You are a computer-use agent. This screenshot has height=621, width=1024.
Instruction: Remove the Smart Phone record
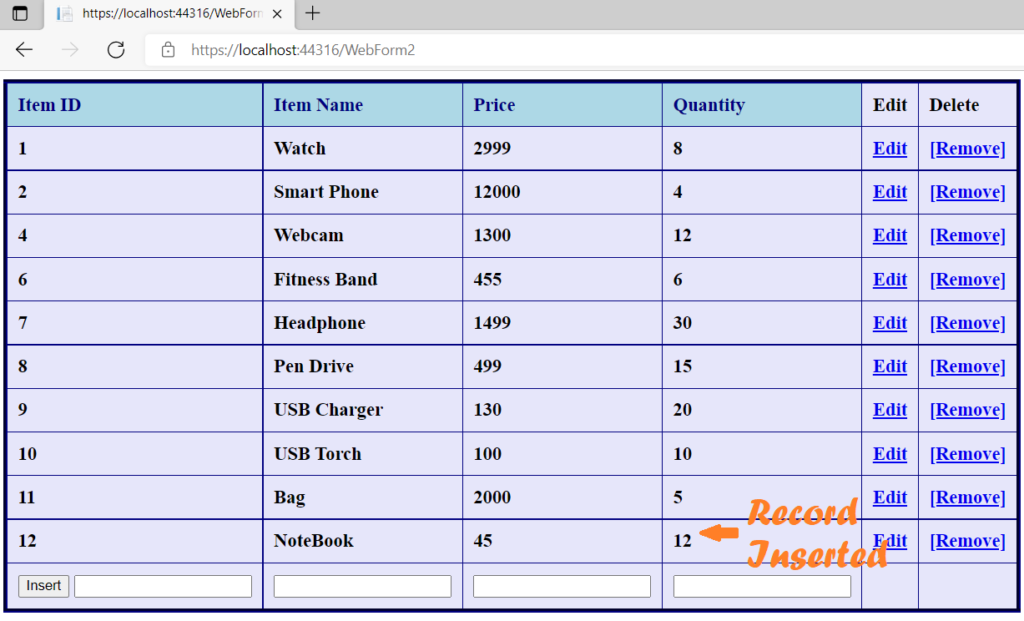click(x=967, y=192)
